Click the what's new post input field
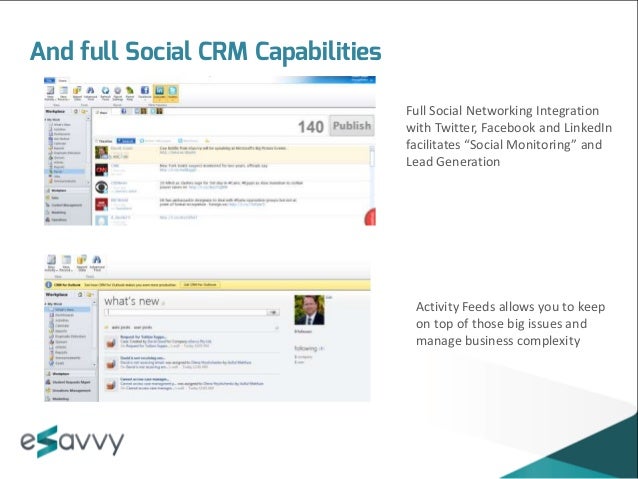This screenshot has height=479, width=638. point(186,313)
